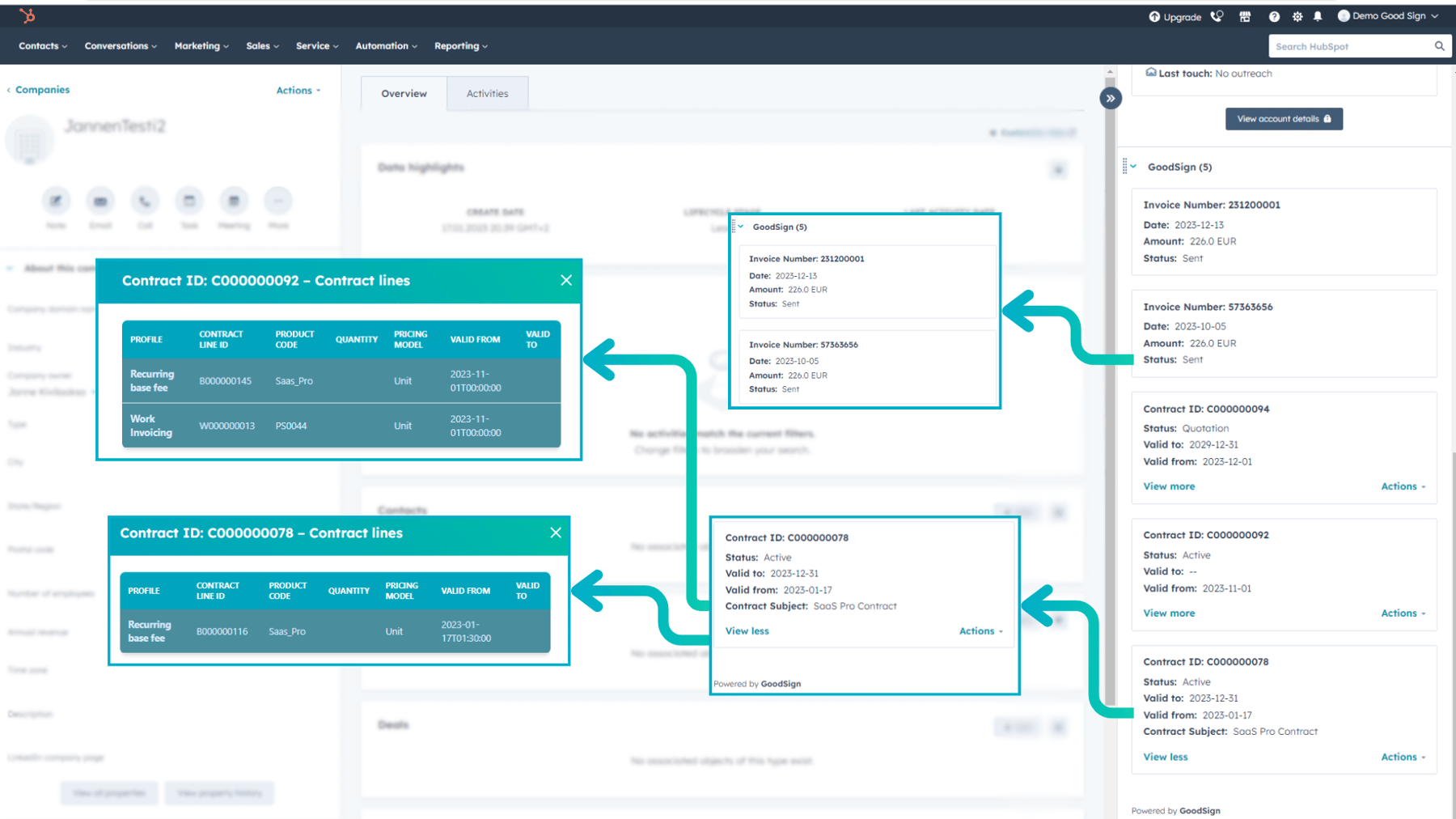
Task: Click the HubSpot sprocket logo
Action: coord(28,15)
